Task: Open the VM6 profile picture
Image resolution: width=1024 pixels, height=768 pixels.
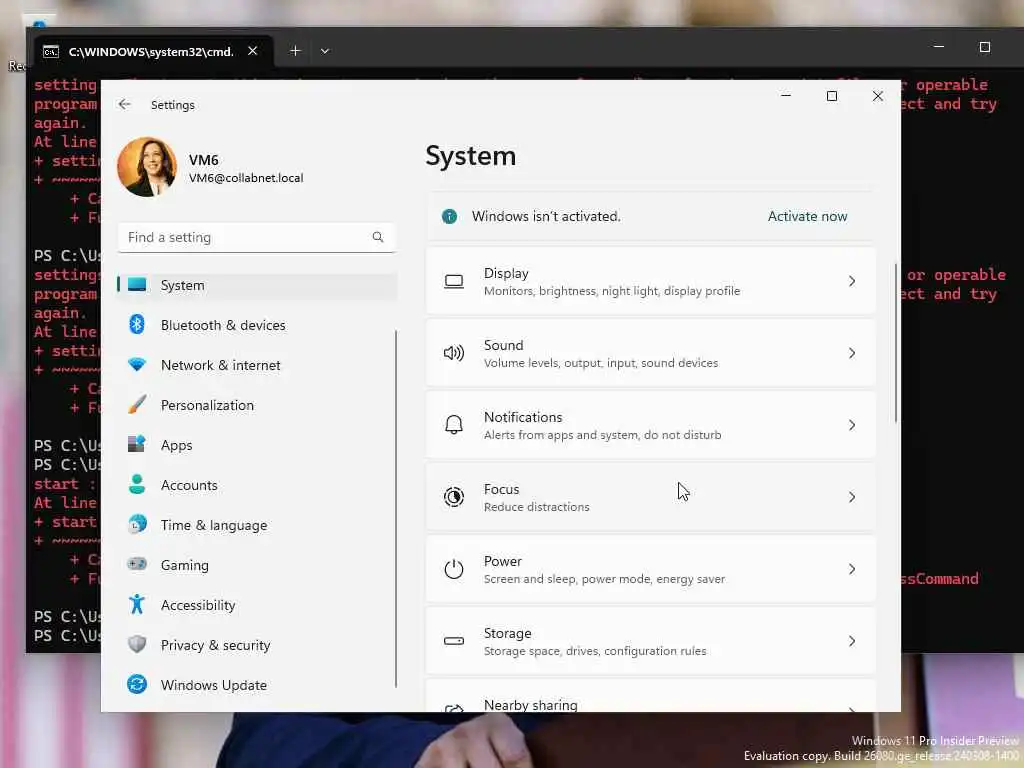Action: point(147,167)
